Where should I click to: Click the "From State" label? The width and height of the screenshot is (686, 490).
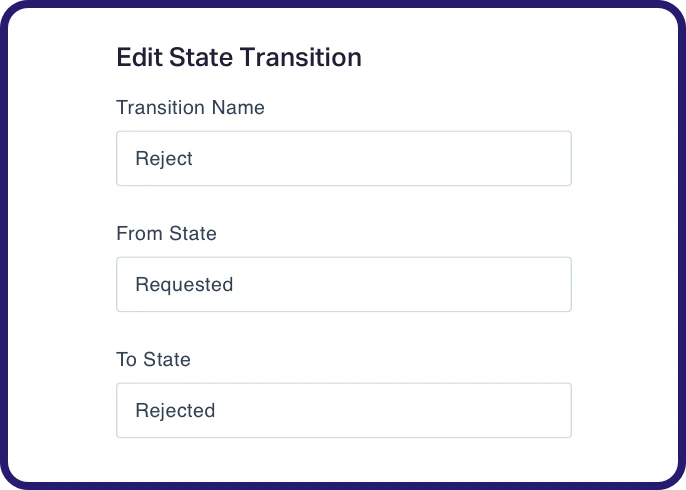pos(166,233)
